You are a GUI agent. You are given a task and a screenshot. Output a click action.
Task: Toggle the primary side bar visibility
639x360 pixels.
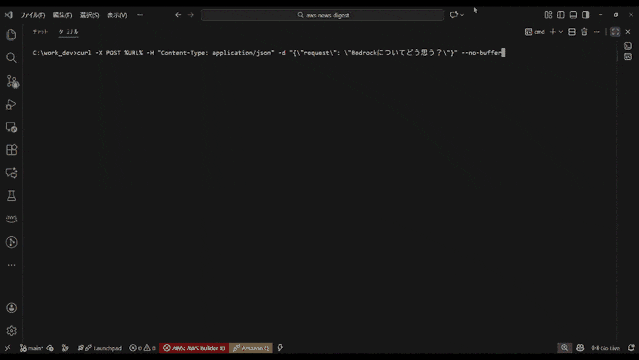(561, 15)
